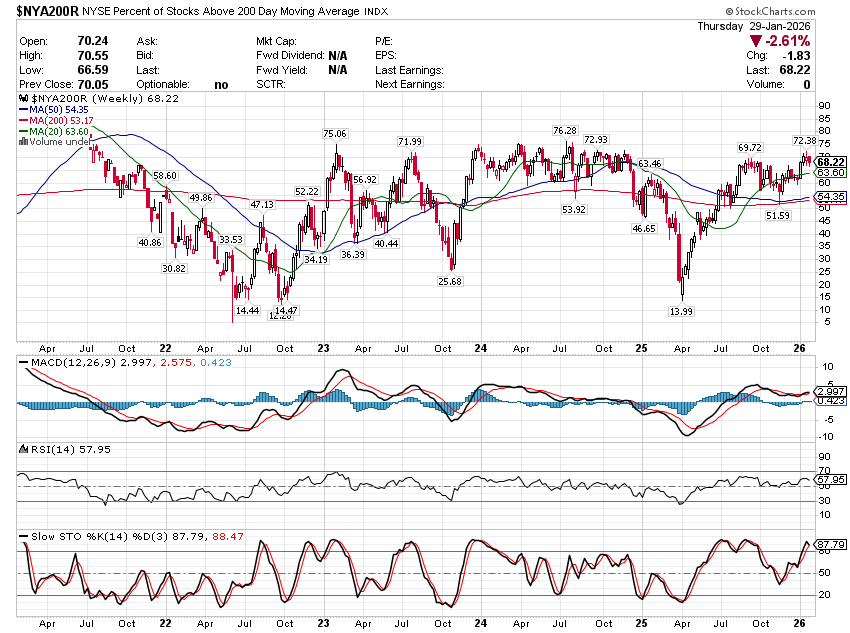Image resolution: width=850 pixels, height=633 pixels.
Task: Click the $NYA200R ticker symbol heading
Action: point(47,11)
